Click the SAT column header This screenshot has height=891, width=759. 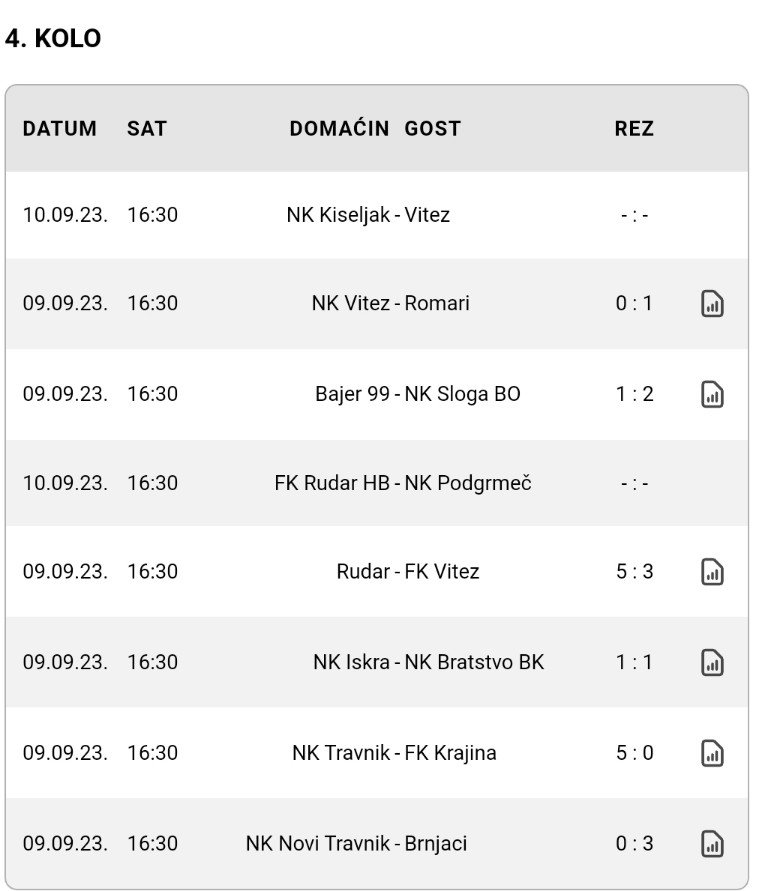(x=147, y=128)
